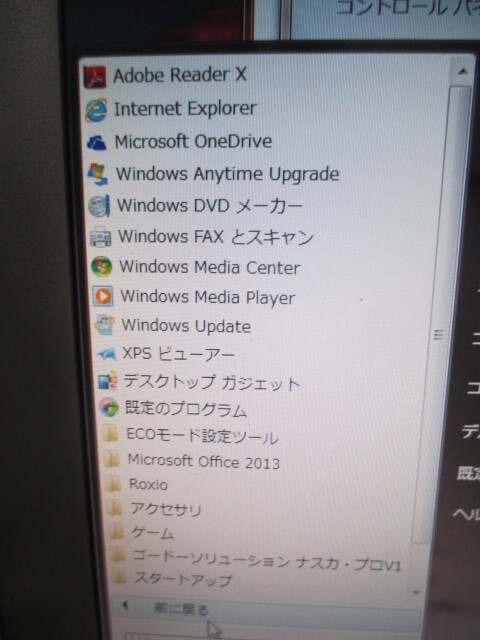Open Windows FAX とスキャン menu entry

(216, 237)
